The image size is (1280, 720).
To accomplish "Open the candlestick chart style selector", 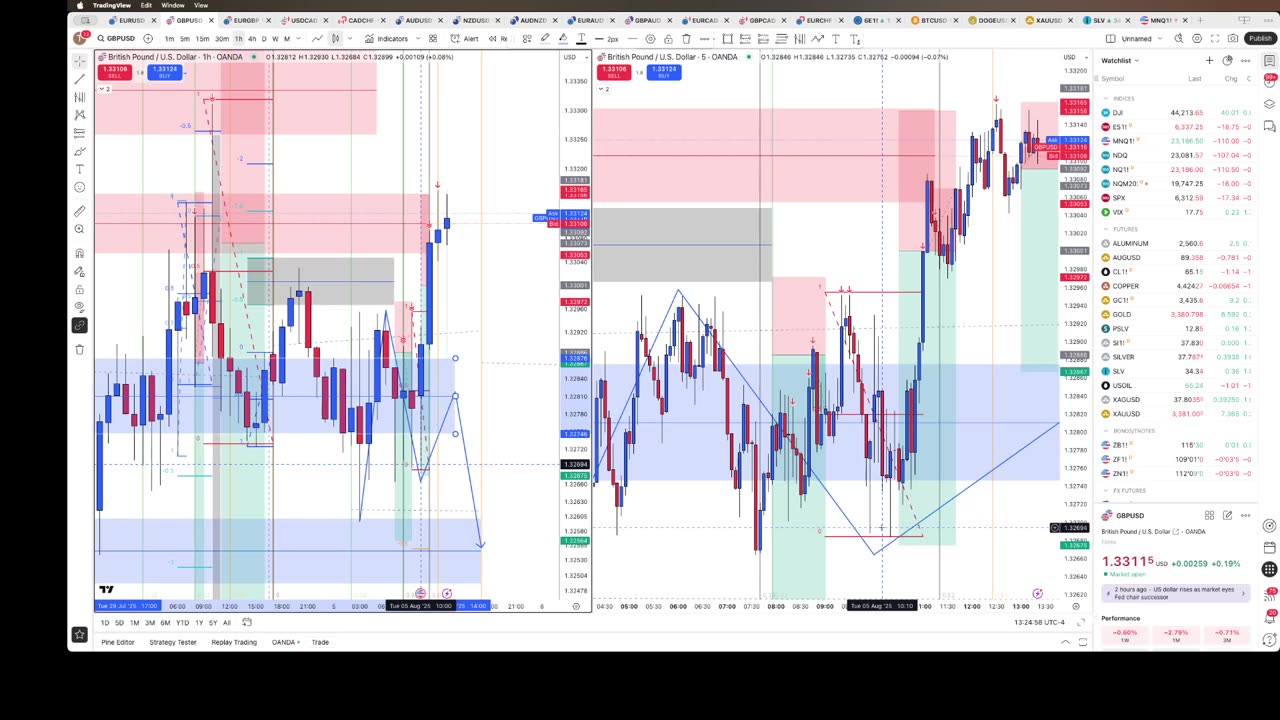I will 335,39.
